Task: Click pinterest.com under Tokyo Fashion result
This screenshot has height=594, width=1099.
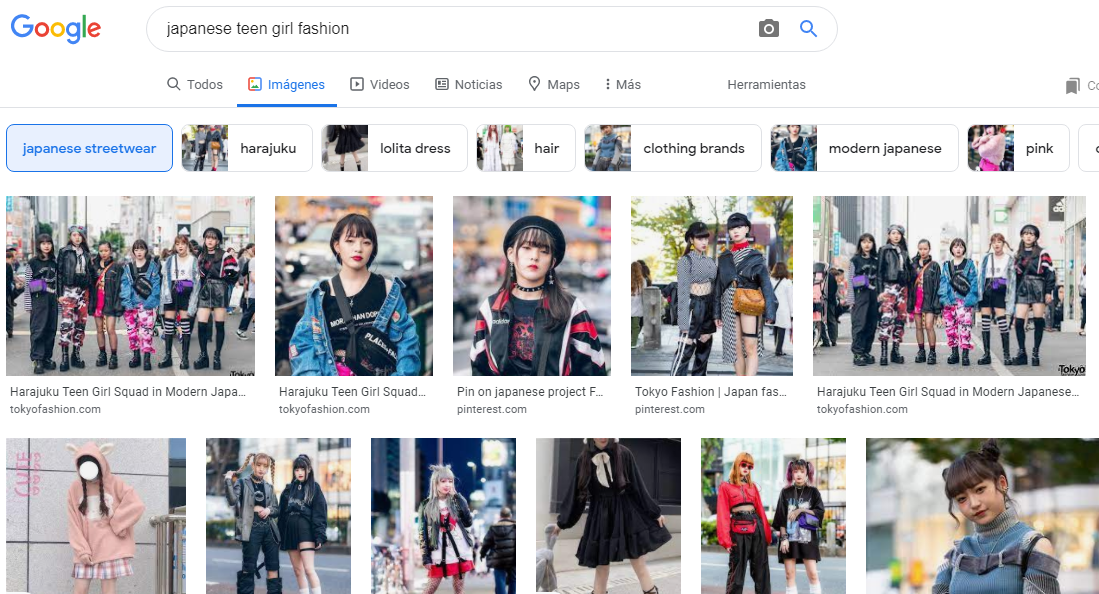Action: point(669,410)
